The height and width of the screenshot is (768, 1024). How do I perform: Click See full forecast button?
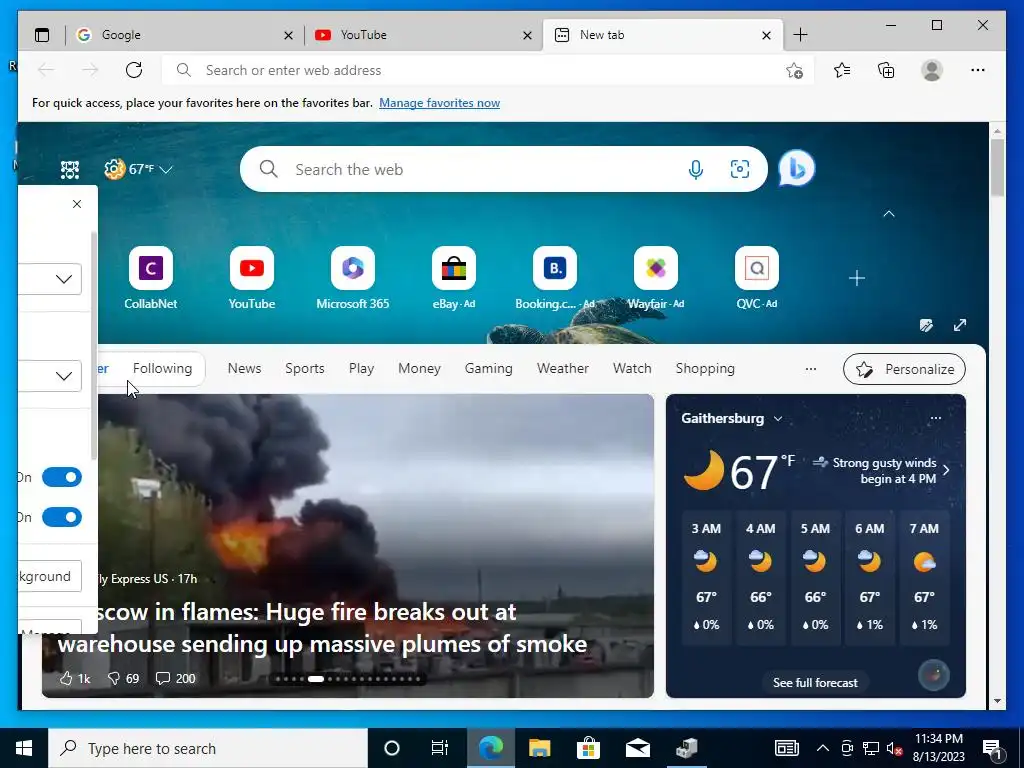coord(815,682)
